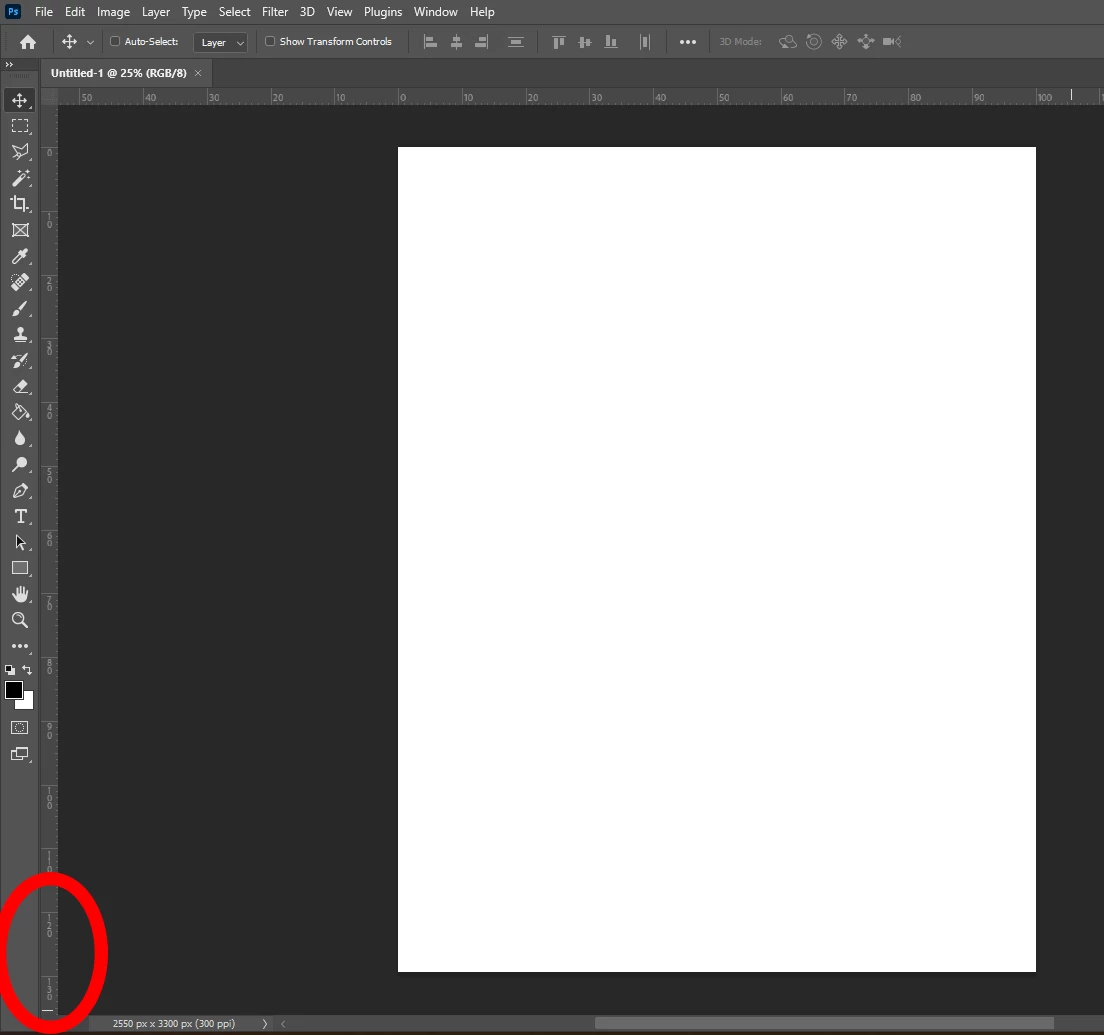Swap foreground and background colors

[27, 670]
